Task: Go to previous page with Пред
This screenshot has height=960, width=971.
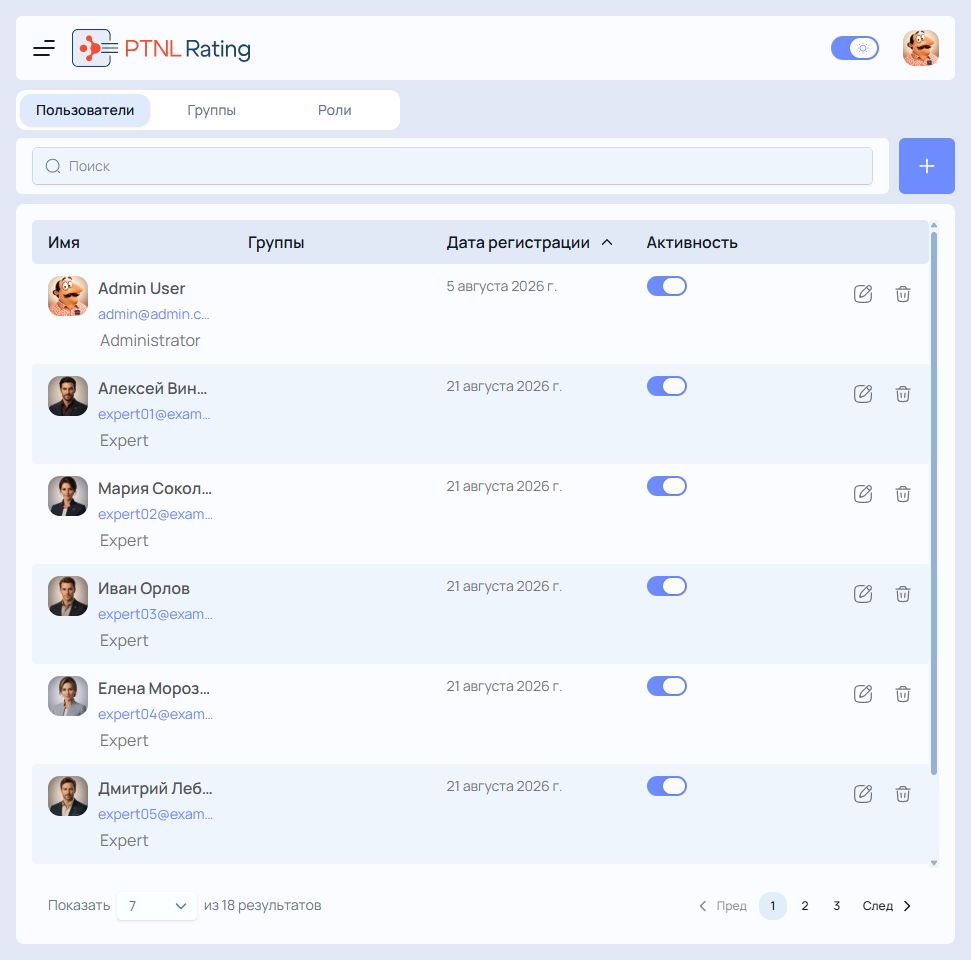Action: click(x=723, y=905)
